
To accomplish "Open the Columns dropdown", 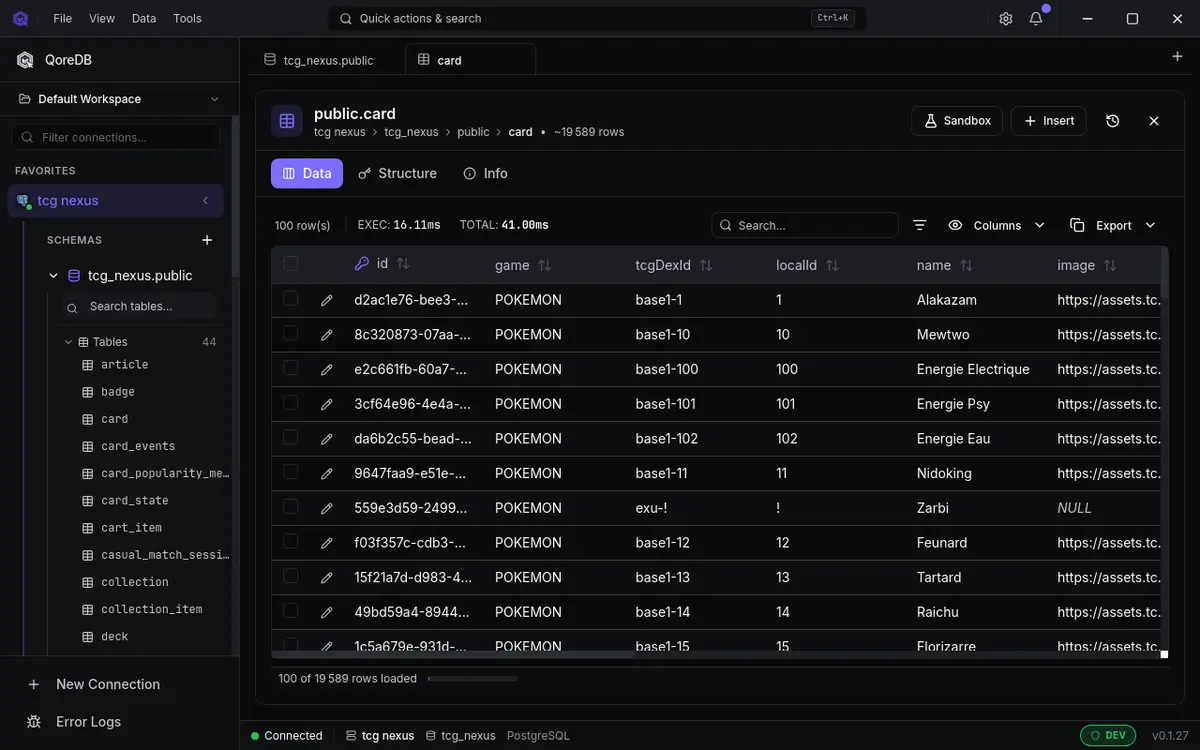I will [996, 225].
